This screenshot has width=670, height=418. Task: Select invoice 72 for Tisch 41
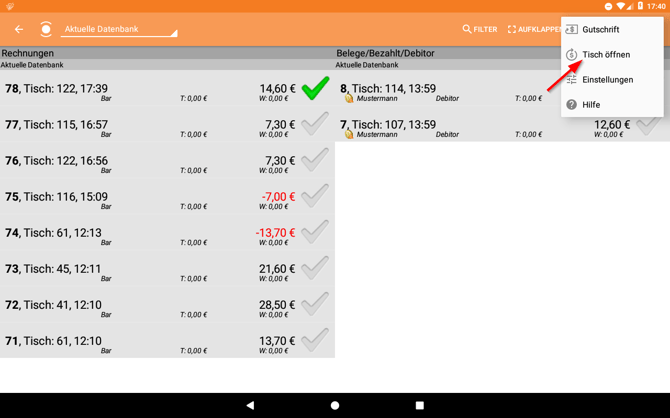pyautogui.click(x=150, y=305)
